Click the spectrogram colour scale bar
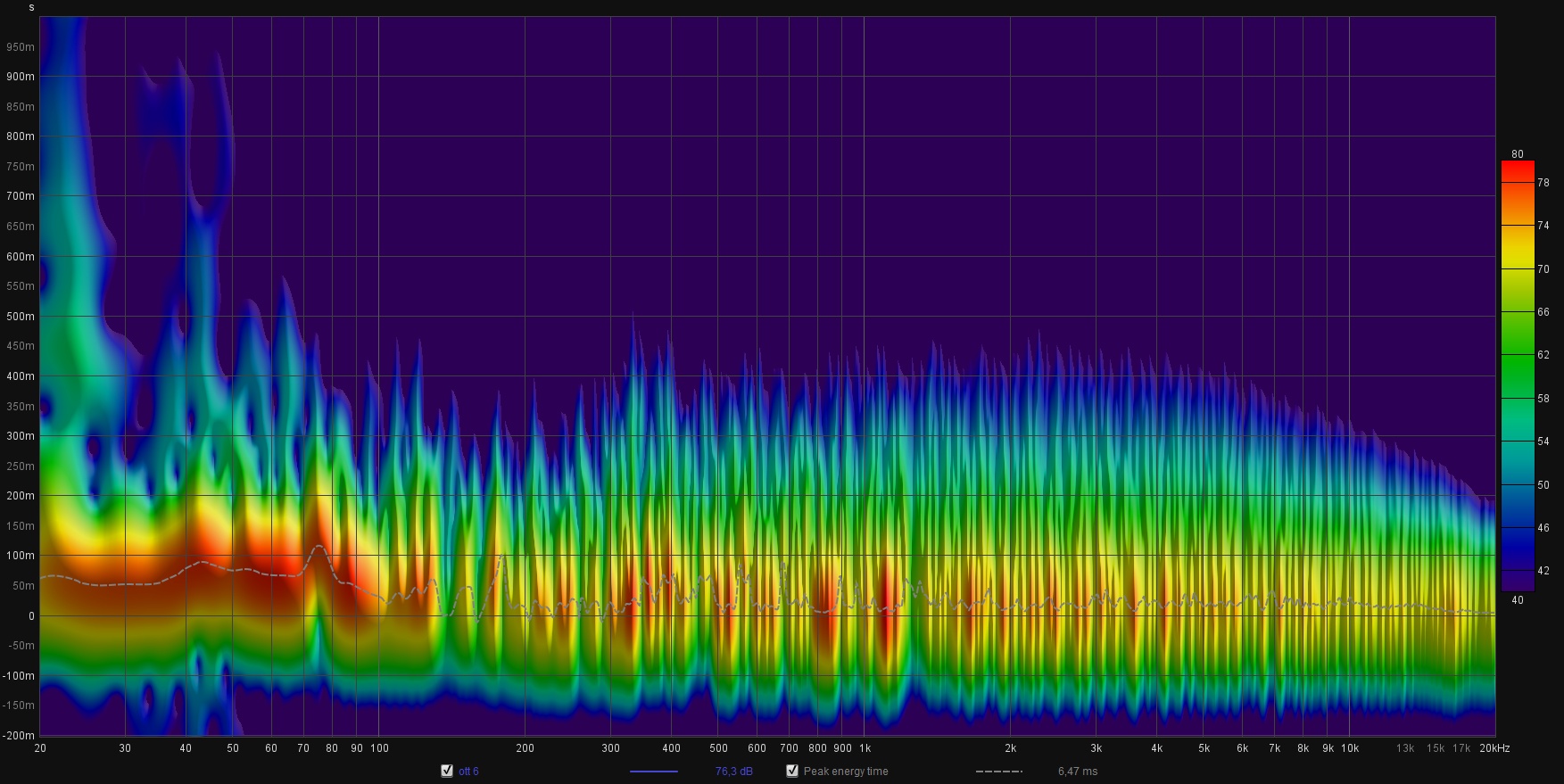1564x784 pixels. click(x=1518, y=375)
